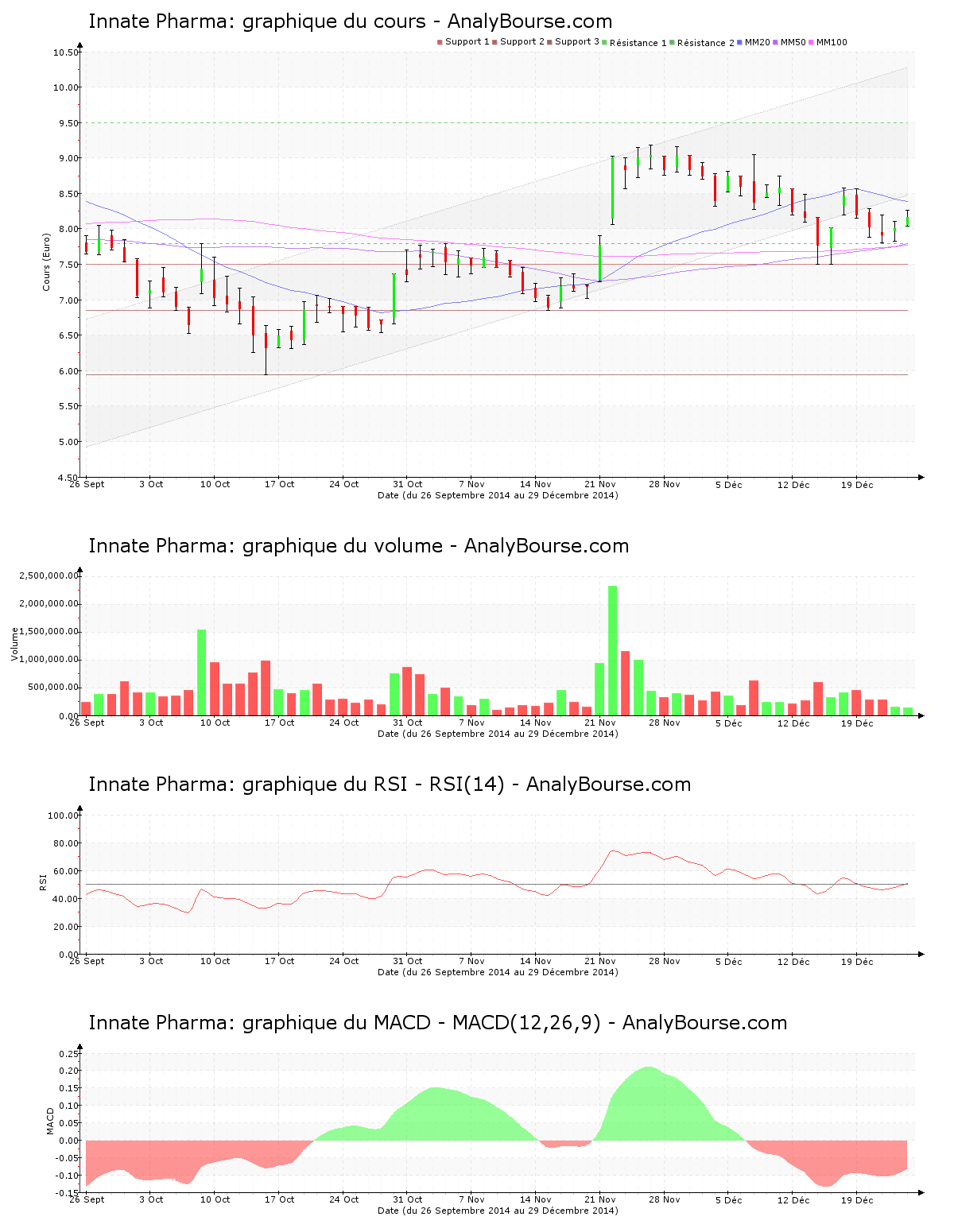Click '31 Oct' date on volume chart axis

tap(408, 723)
